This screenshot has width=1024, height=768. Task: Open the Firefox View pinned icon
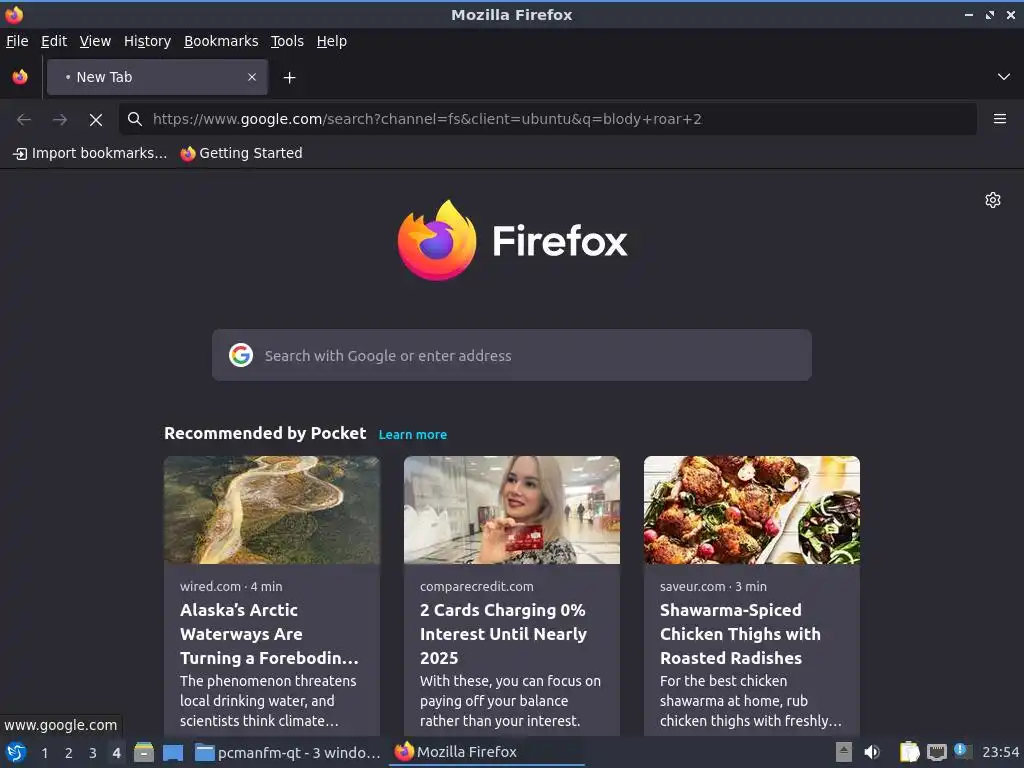[x=20, y=77]
